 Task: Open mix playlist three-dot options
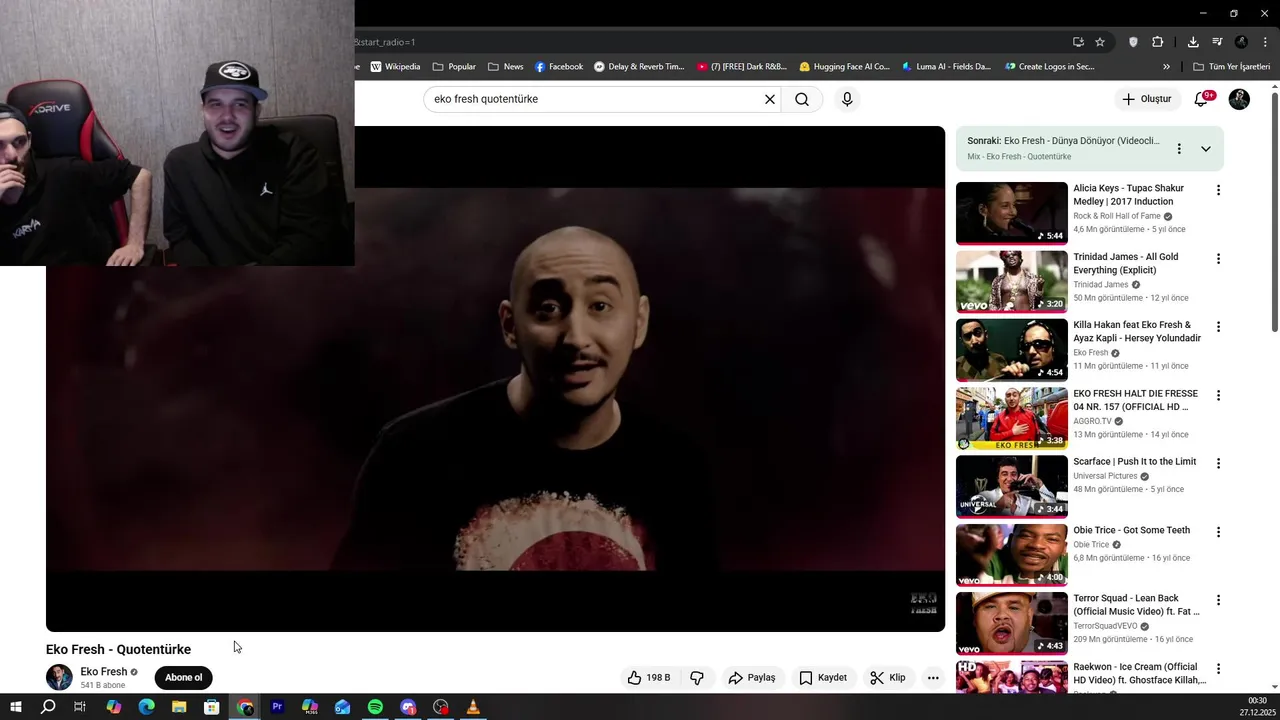tap(1179, 149)
